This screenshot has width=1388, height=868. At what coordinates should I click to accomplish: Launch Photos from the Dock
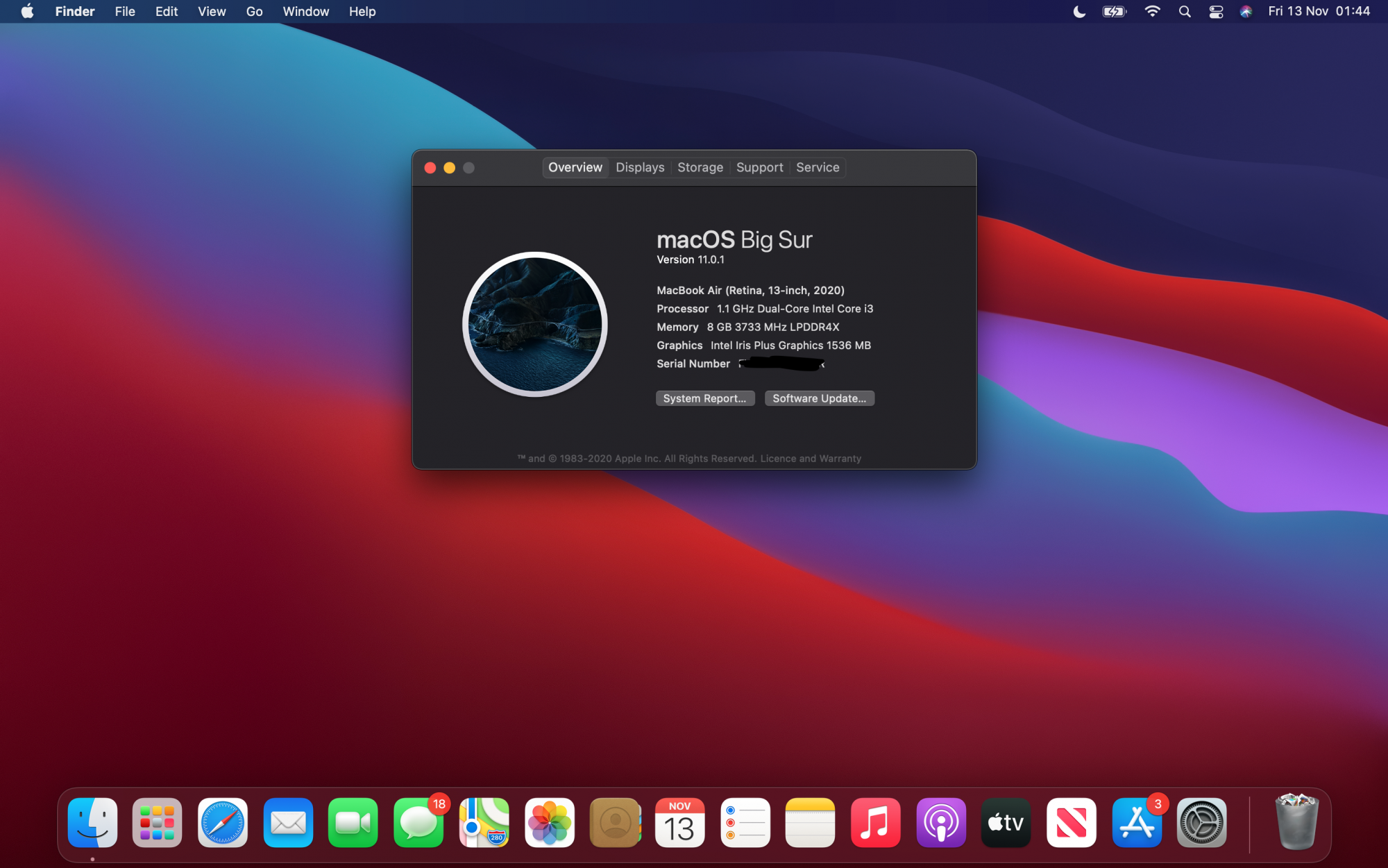[550, 823]
